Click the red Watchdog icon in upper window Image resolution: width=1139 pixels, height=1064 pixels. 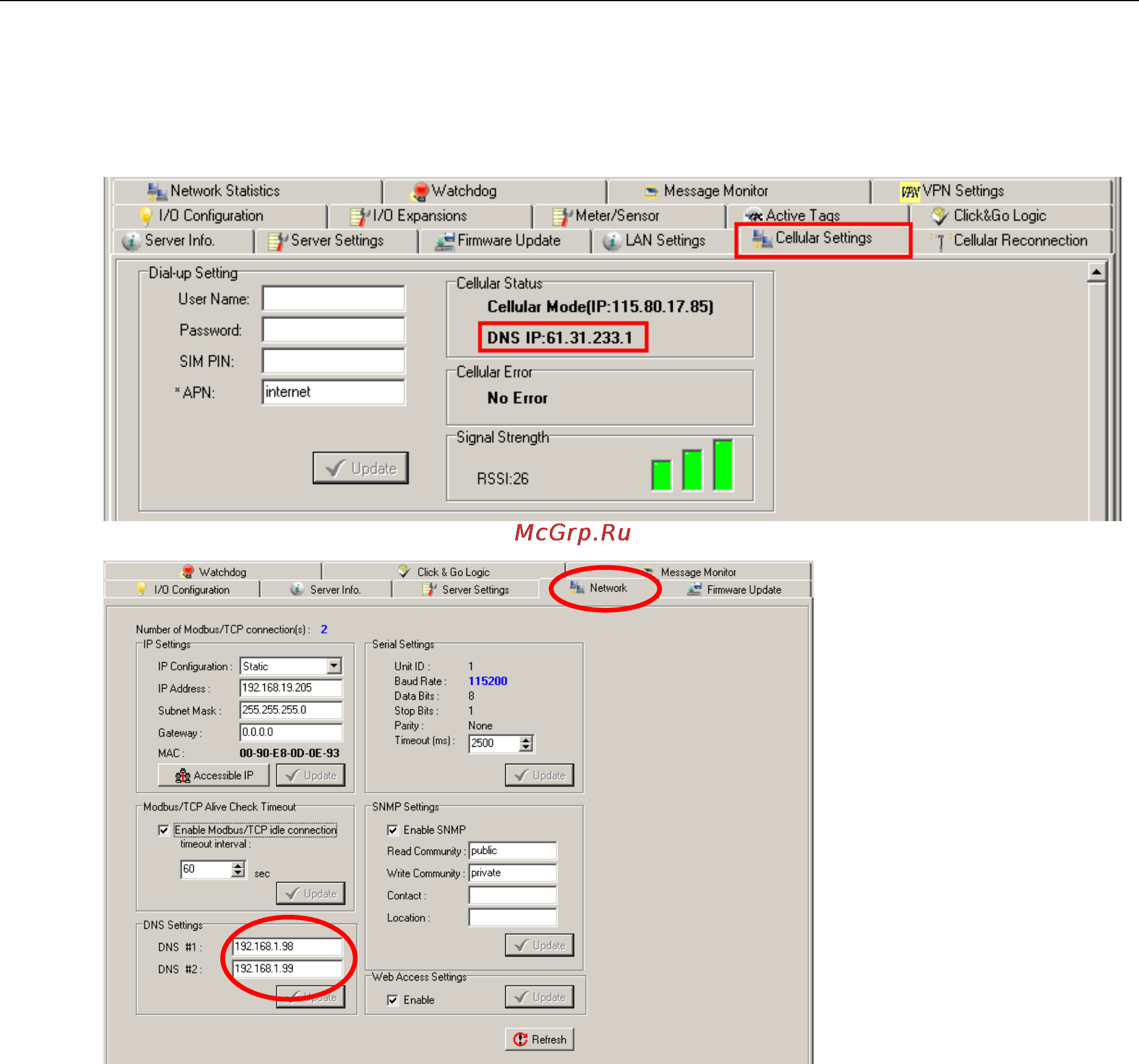tap(420, 191)
